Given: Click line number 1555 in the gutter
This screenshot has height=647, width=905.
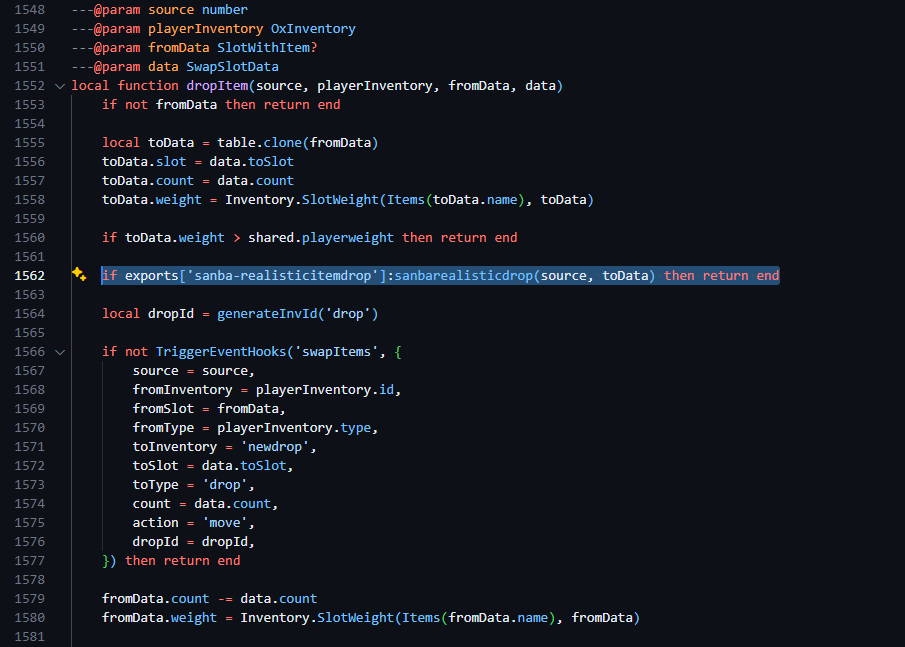Looking at the screenshot, I should (29, 143).
